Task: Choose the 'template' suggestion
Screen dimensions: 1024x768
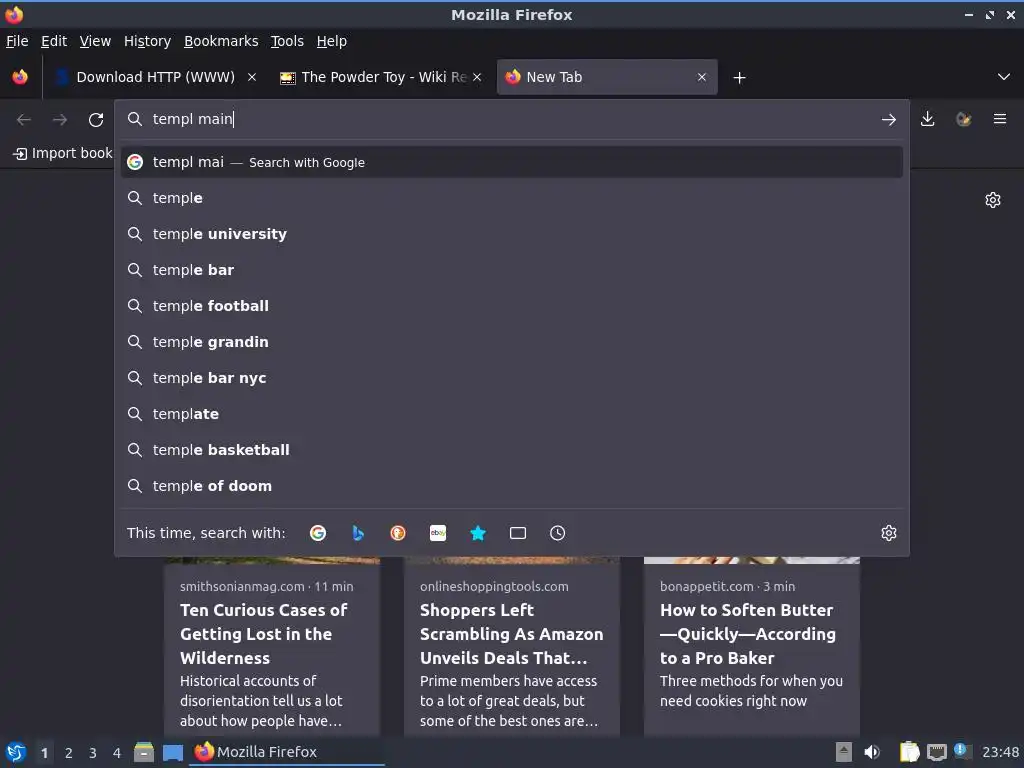Action: [x=512, y=413]
